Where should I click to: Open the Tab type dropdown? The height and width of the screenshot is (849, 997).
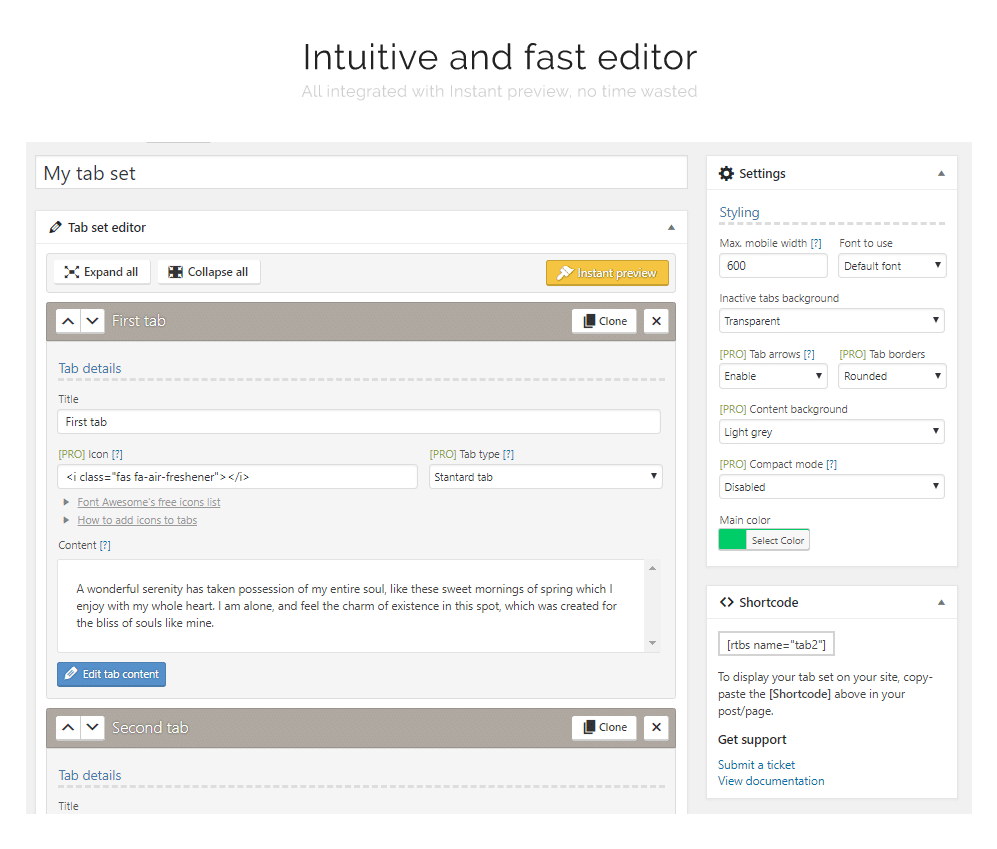546,477
